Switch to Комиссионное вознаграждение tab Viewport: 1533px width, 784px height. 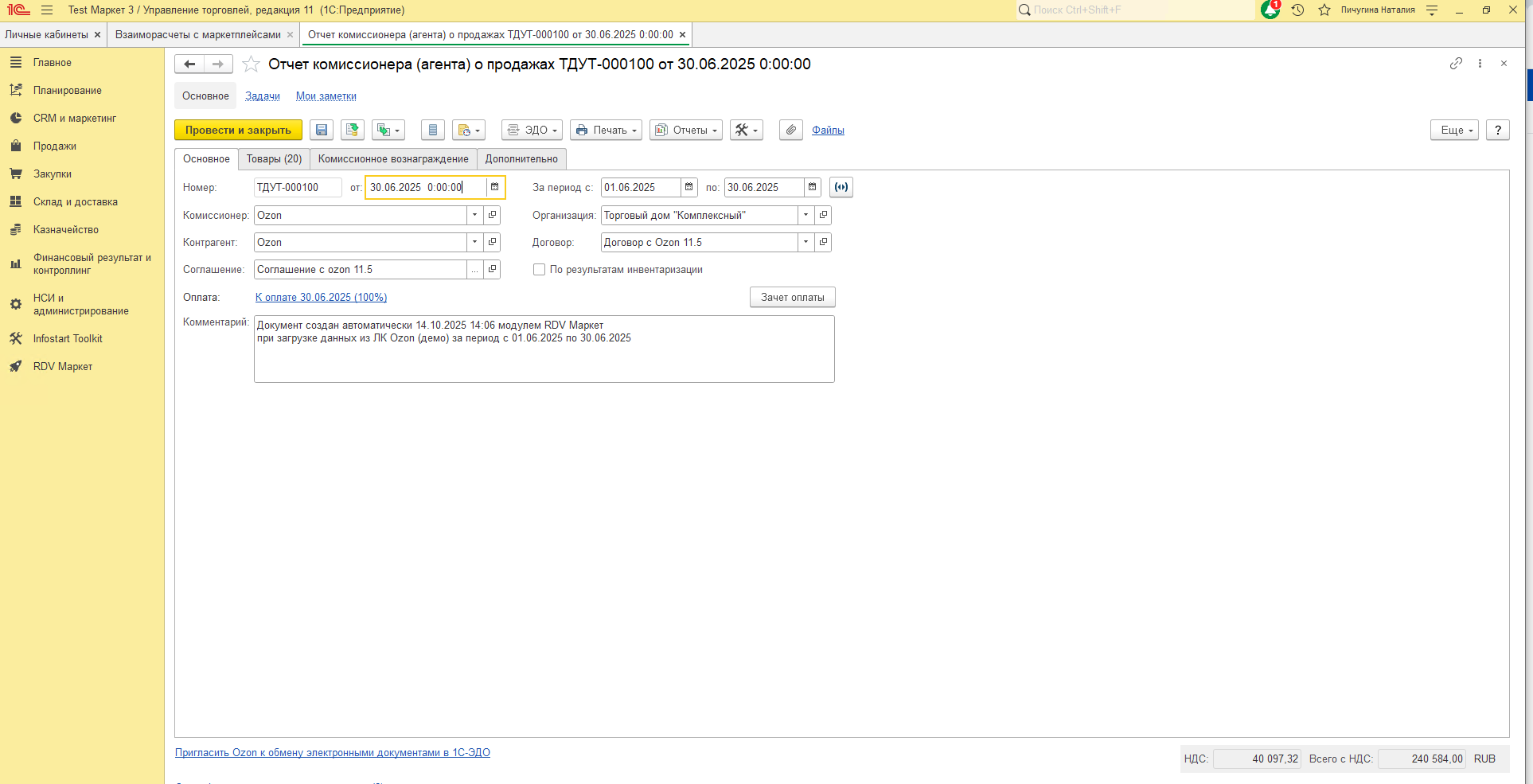393,159
